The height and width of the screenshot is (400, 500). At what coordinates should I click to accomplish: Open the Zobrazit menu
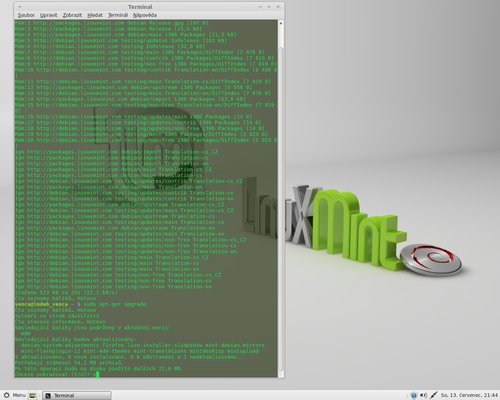[x=72, y=15]
